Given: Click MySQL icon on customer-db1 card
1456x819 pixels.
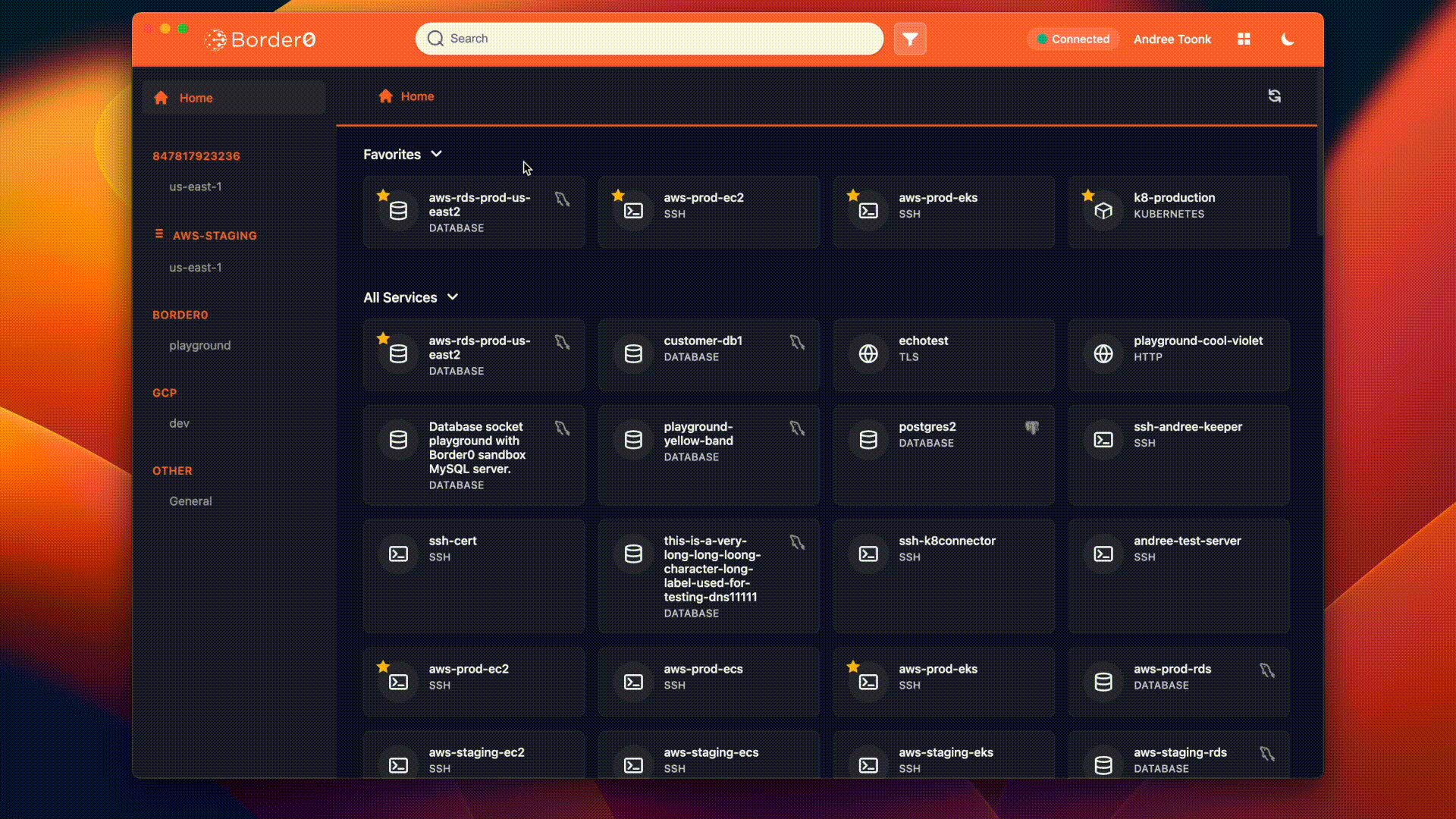Looking at the screenshot, I should click(x=796, y=343).
